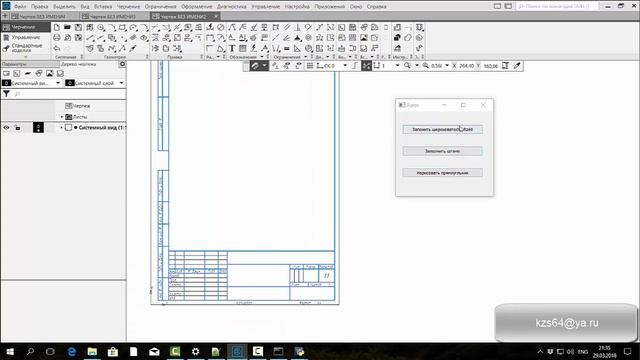Select the Point tool in Geometry panel
640x360 pixels.
(122, 38)
